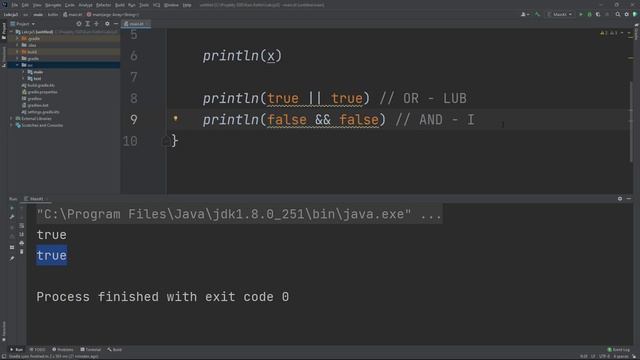Open the Edit menu
Image resolution: width=640 pixels, height=360 pixels.
click(x=25, y=5)
